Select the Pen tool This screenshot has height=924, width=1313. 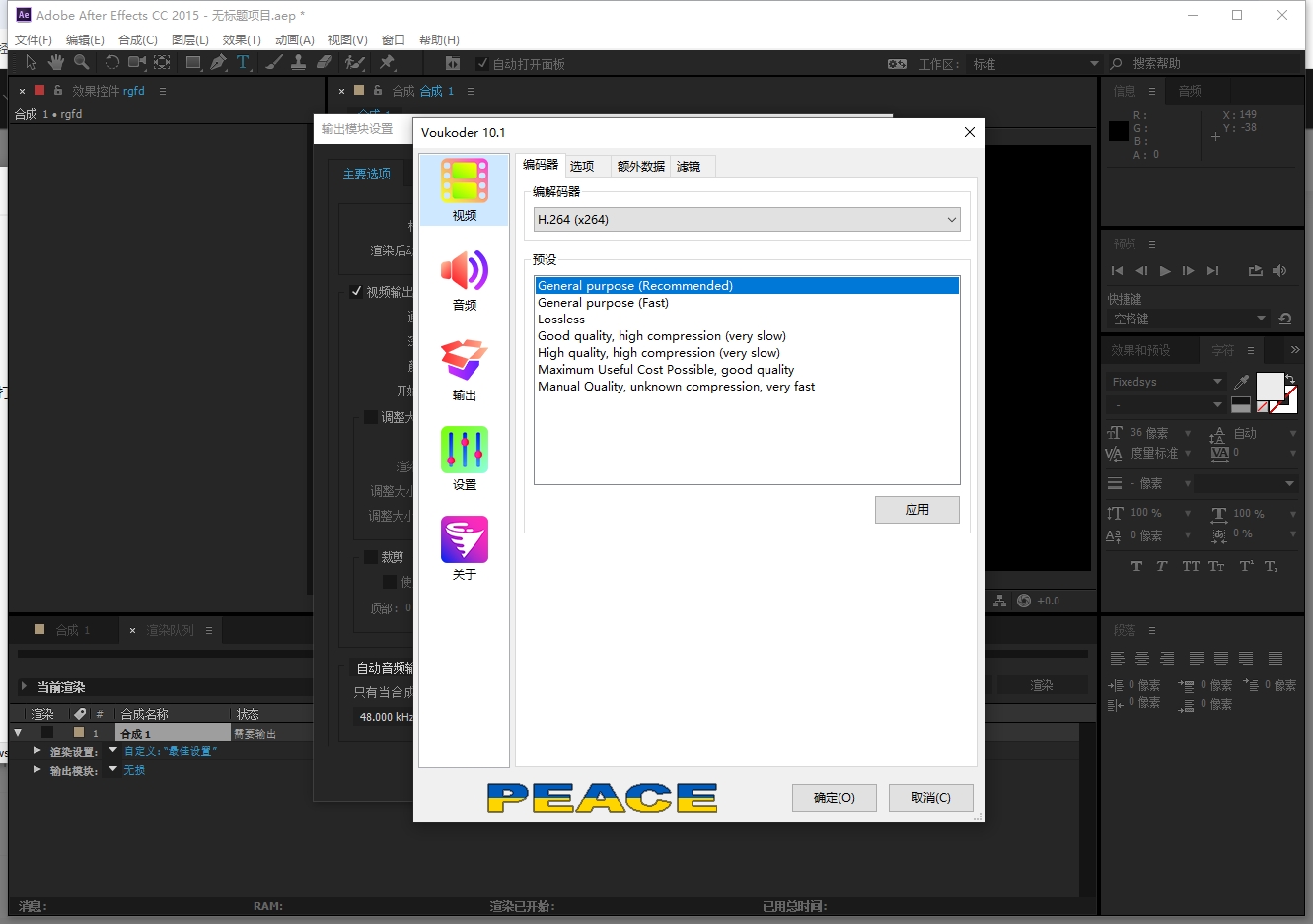tap(218, 62)
